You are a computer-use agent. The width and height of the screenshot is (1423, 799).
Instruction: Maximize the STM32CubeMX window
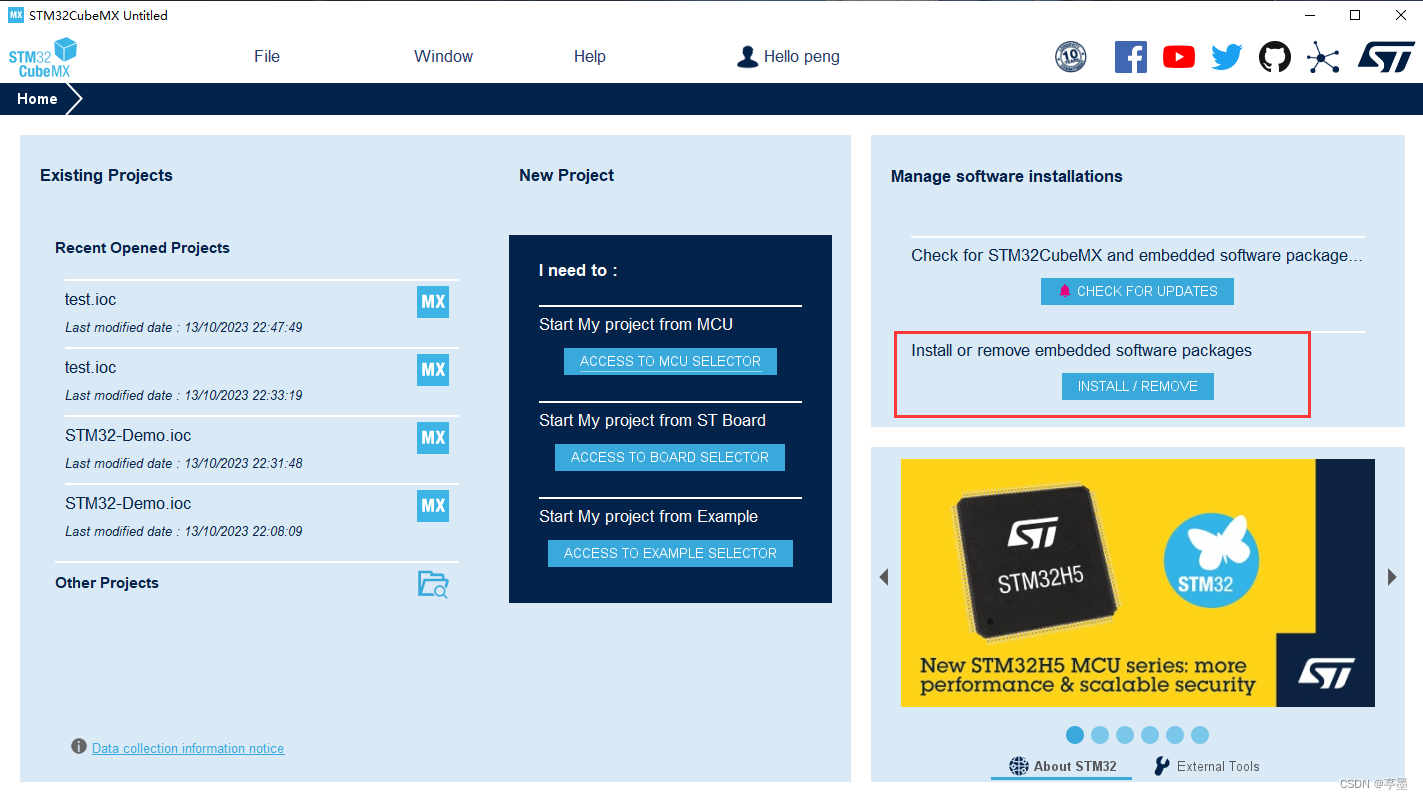pos(1355,15)
